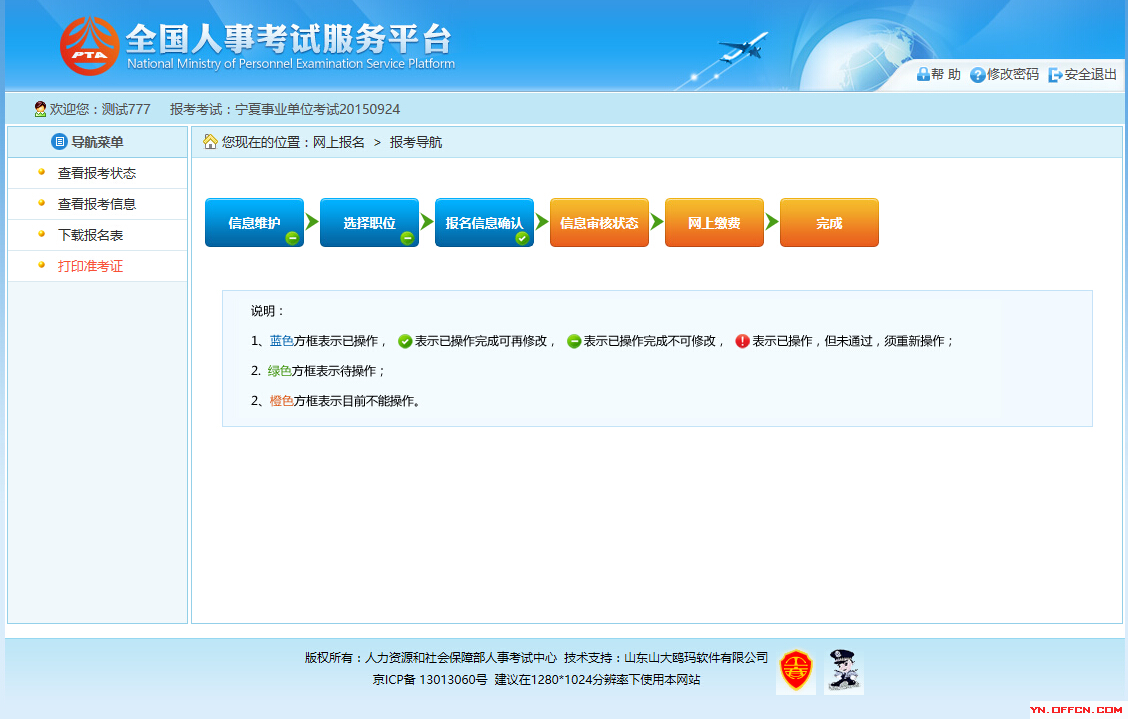
Task: Click the 版权所有 copyright line
Action: 430,658
